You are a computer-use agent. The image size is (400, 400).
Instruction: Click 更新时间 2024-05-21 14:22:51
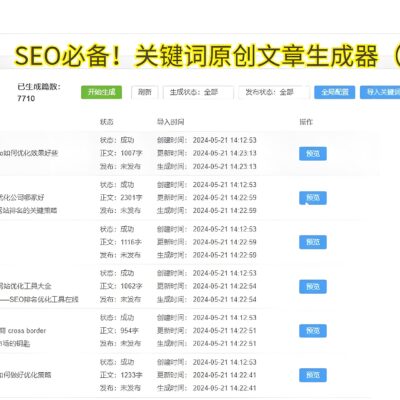click(207, 331)
